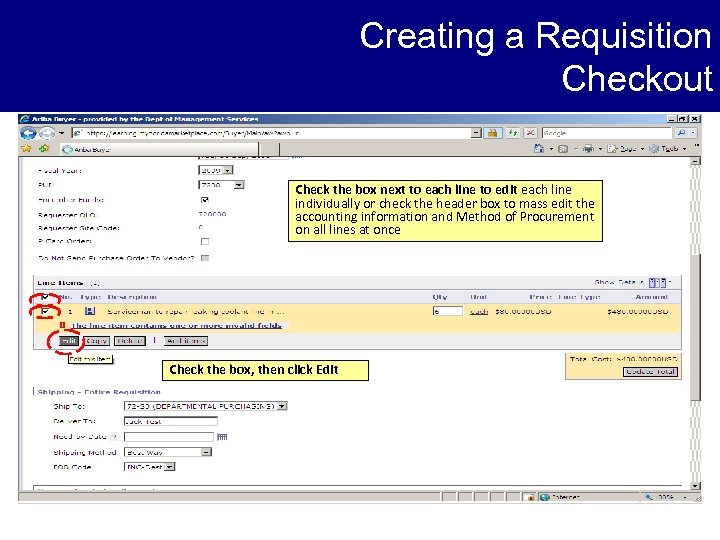Open a new blank browser tab
720x540 pixels.
tap(269, 149)
